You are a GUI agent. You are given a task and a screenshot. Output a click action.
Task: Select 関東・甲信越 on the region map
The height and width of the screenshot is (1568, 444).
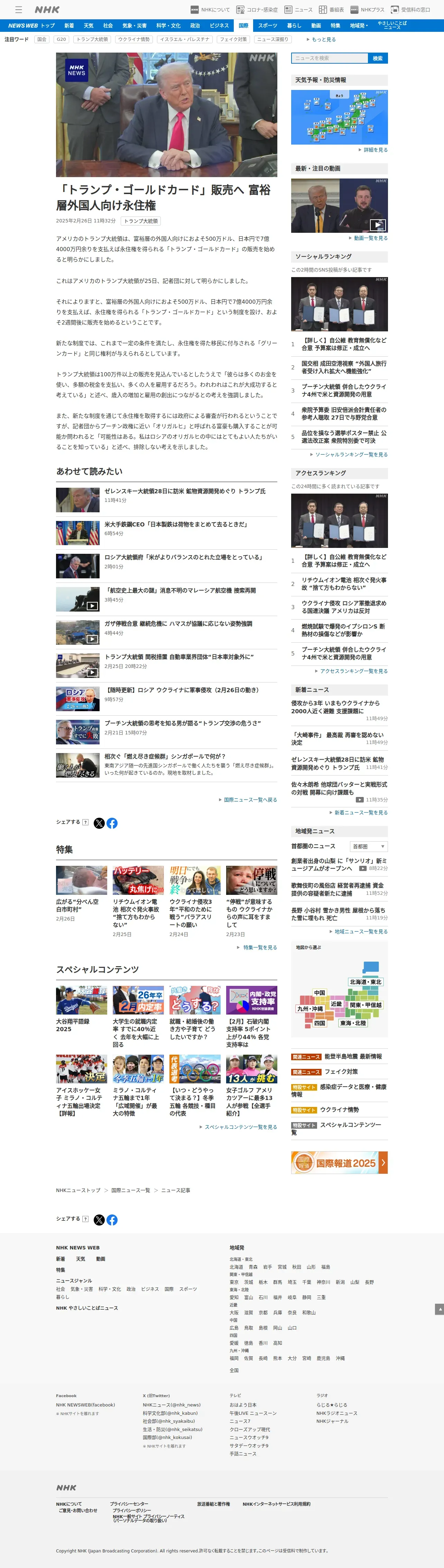tap(366, 1005)
